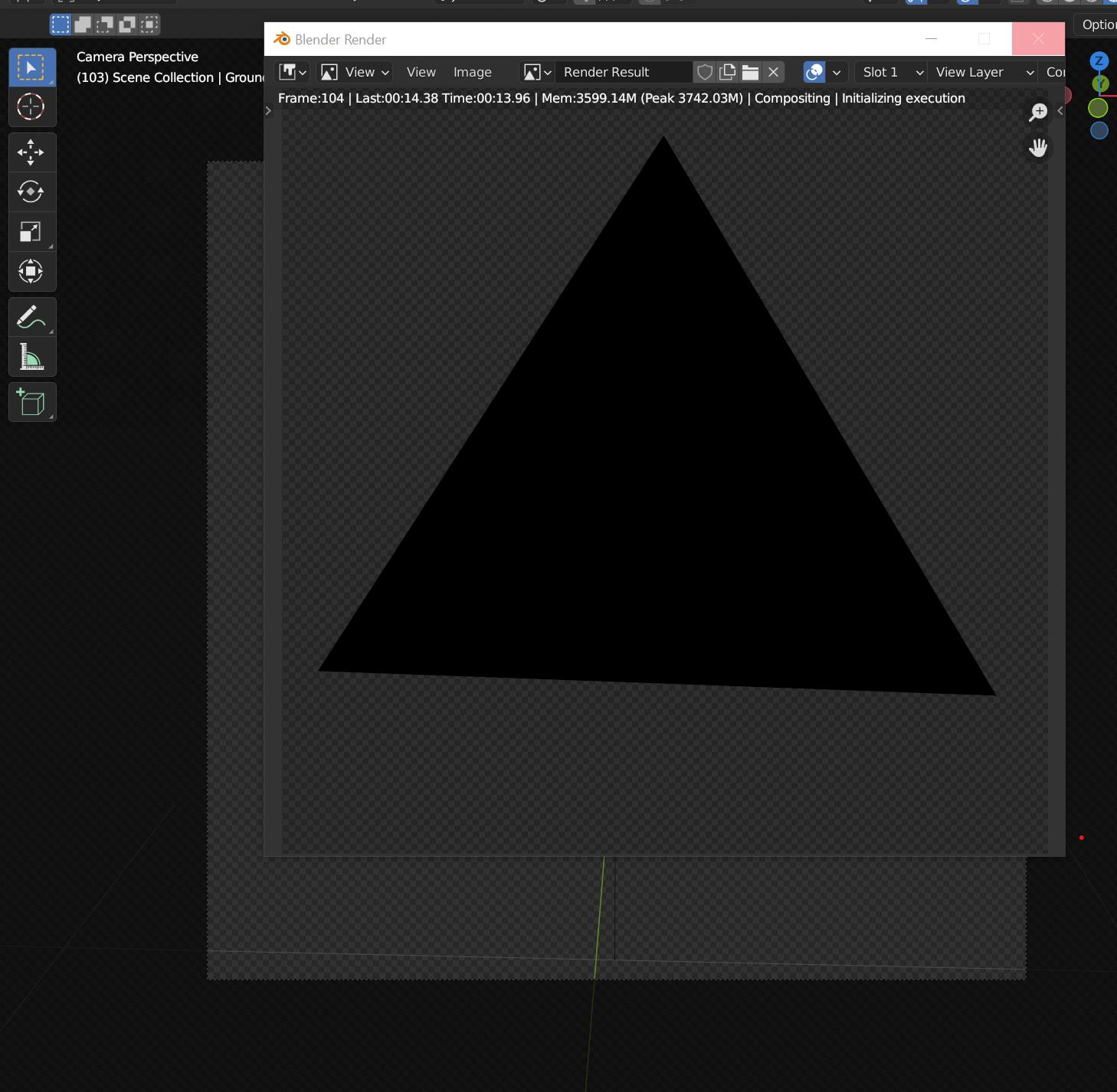
Task: Open the Slot 1 dropdown
Action: tap(891, 72)
